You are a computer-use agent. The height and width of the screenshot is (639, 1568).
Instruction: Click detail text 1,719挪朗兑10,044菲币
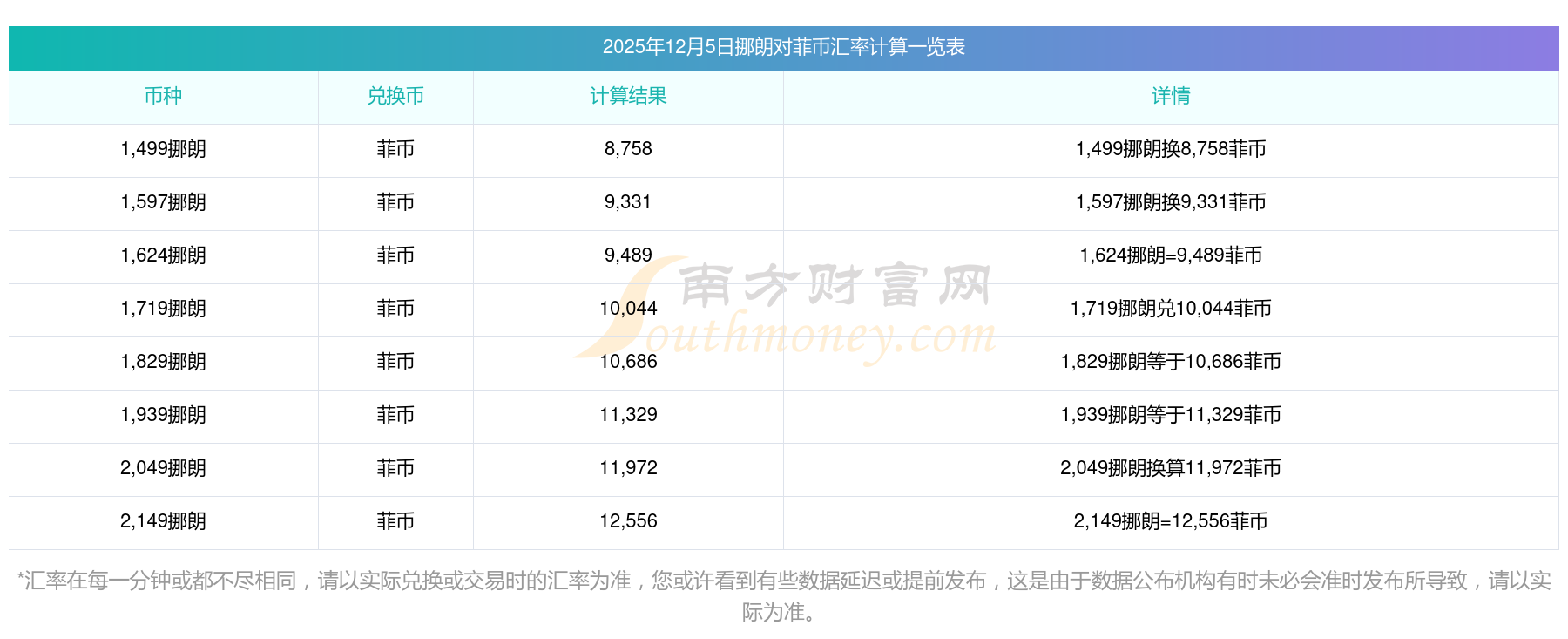tap(1171, 309)
